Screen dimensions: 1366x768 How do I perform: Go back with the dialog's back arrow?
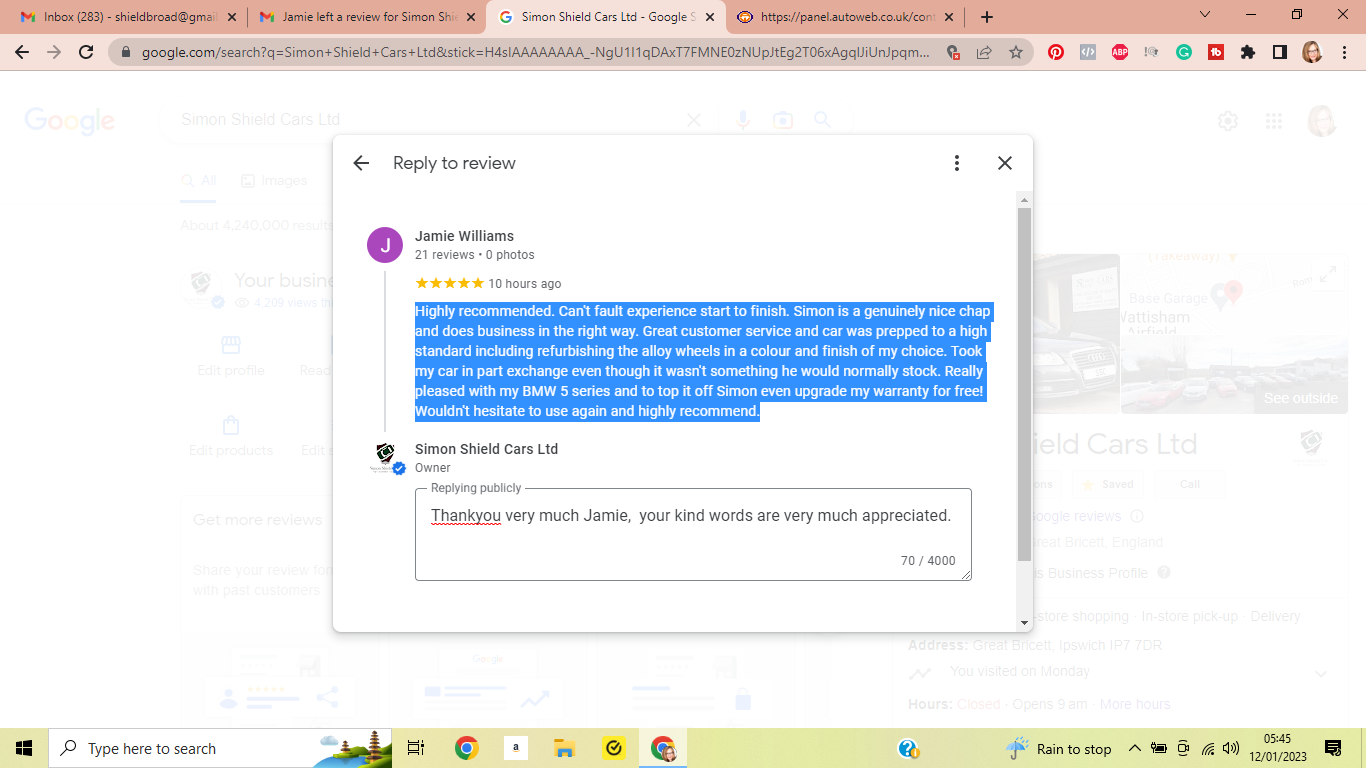click(361, 163)
